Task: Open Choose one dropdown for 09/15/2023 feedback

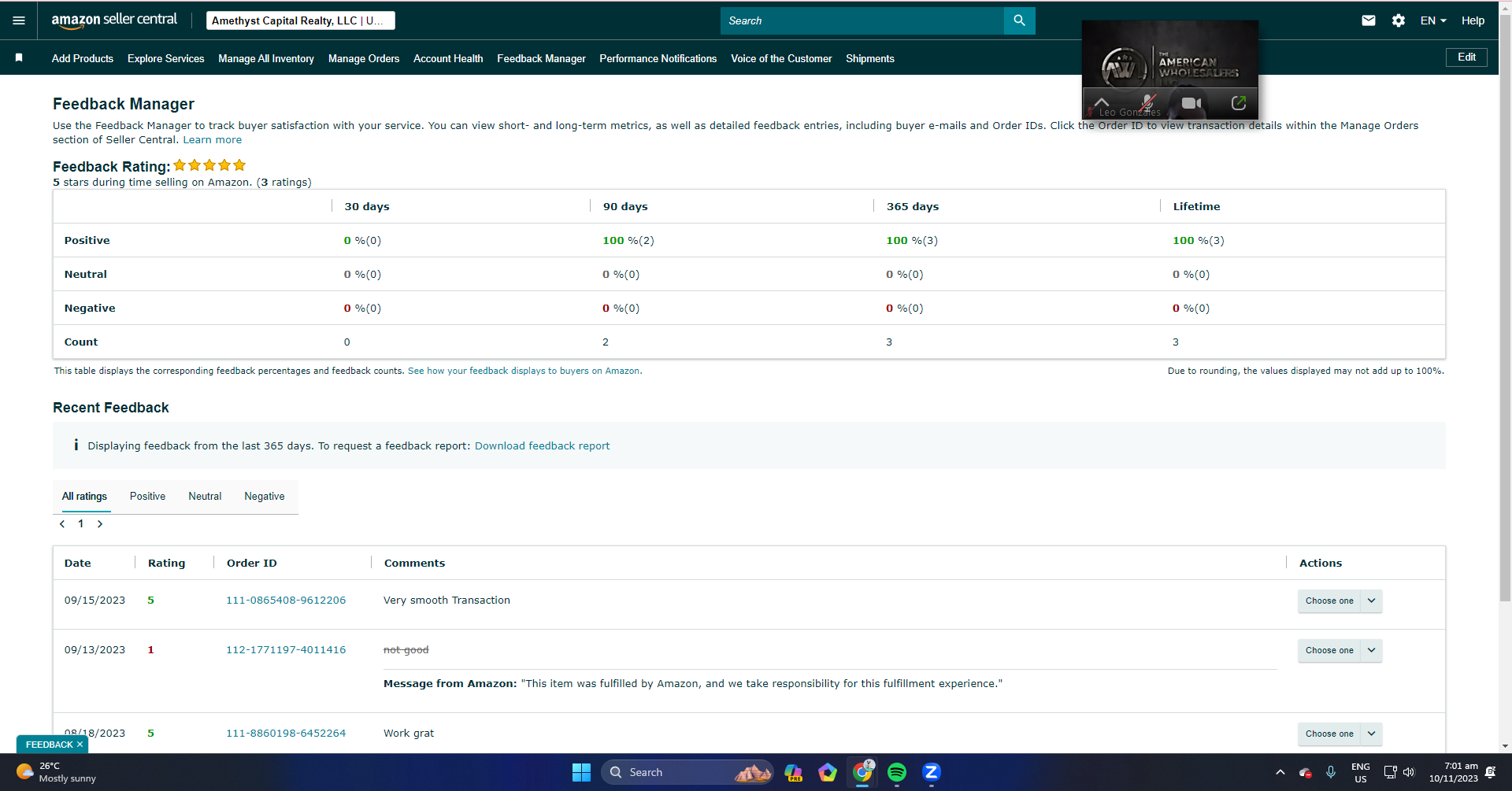Action: tap(1340, 601)
